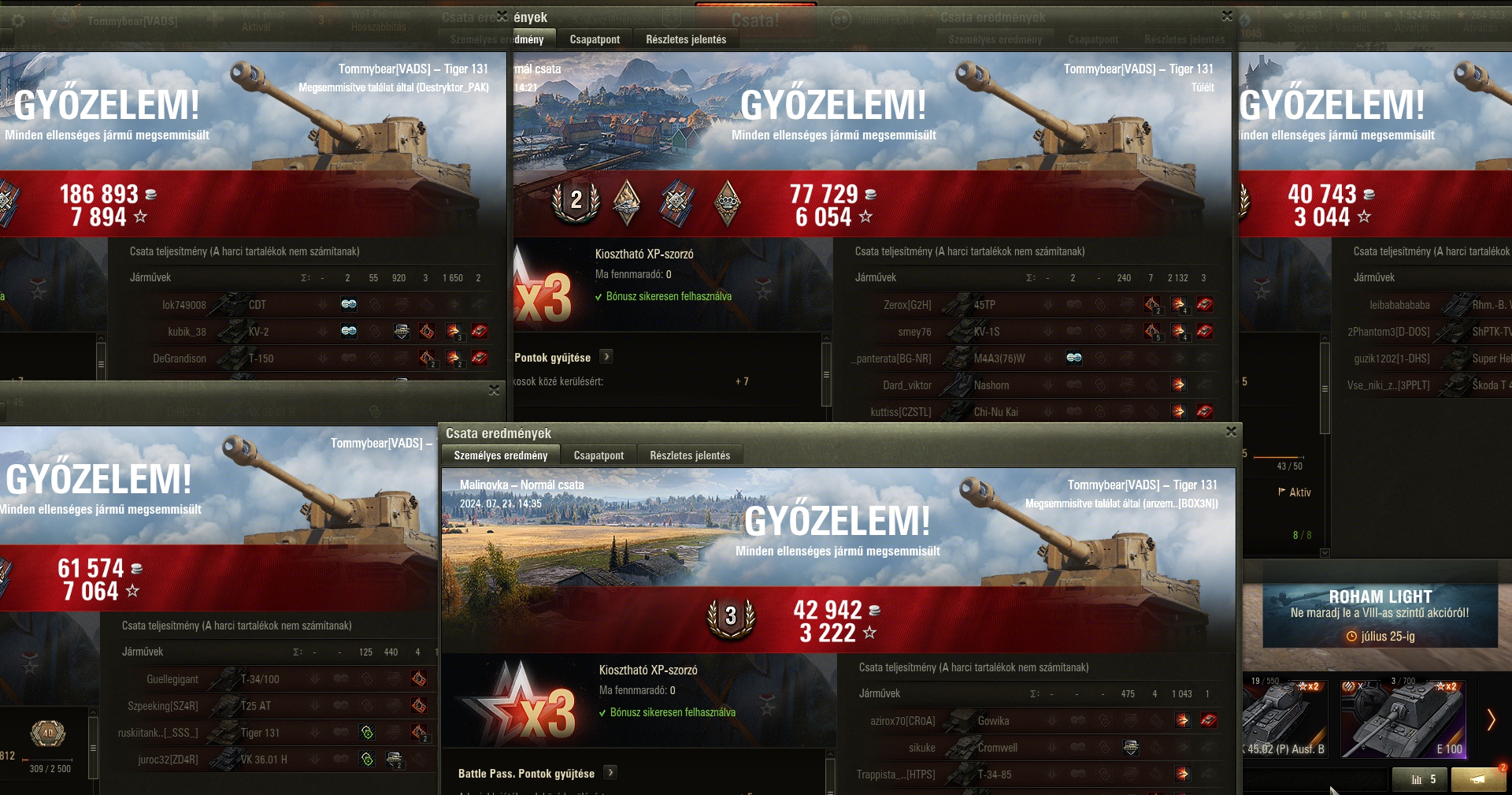
Task: Click the wreath badge numbered 2
Action: pyautogui.click(x=576, y=202)
